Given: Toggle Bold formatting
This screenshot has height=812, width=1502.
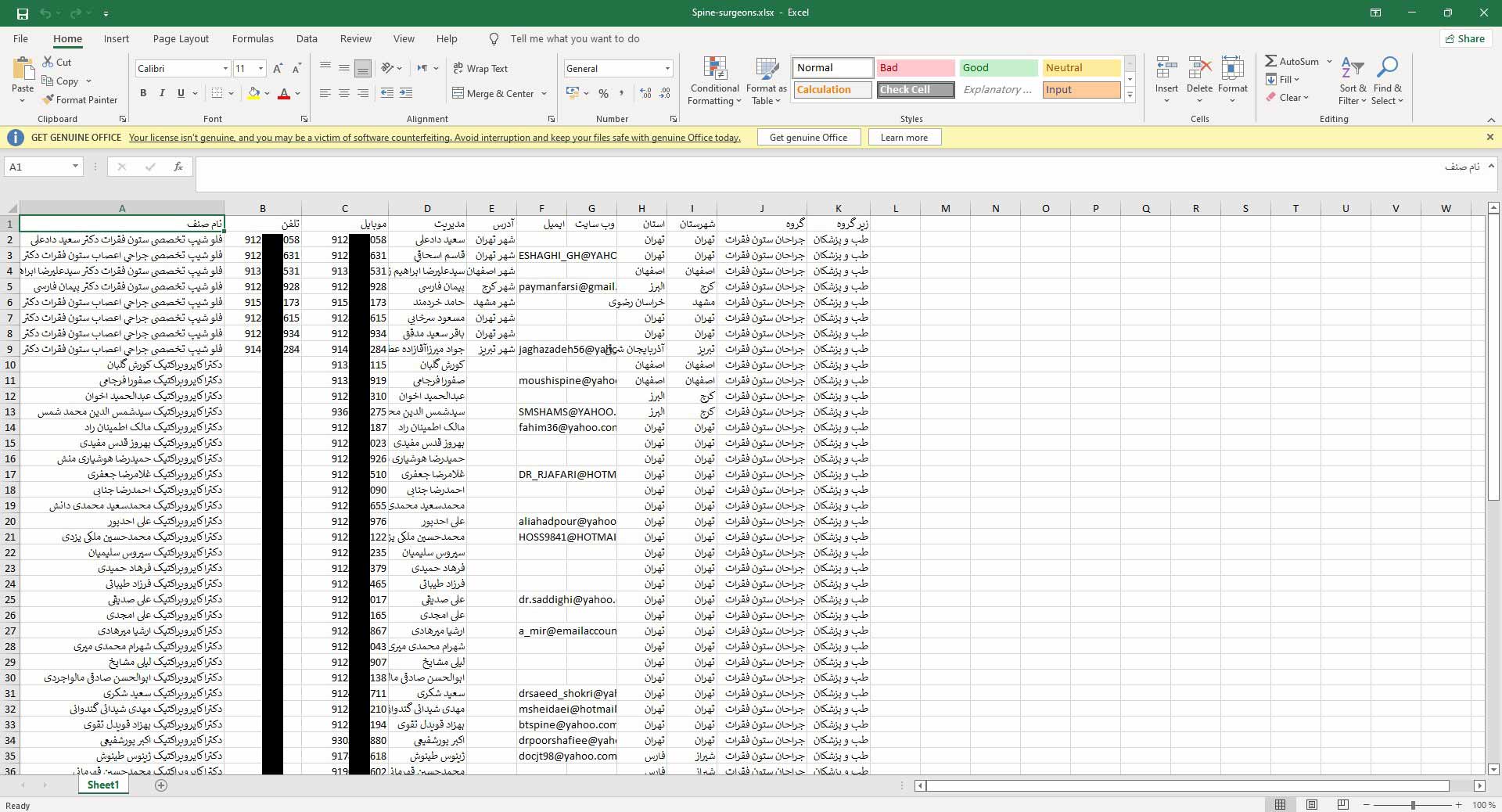Looking at the screenshot, I should pyautogui.click(x=143, y=93).
